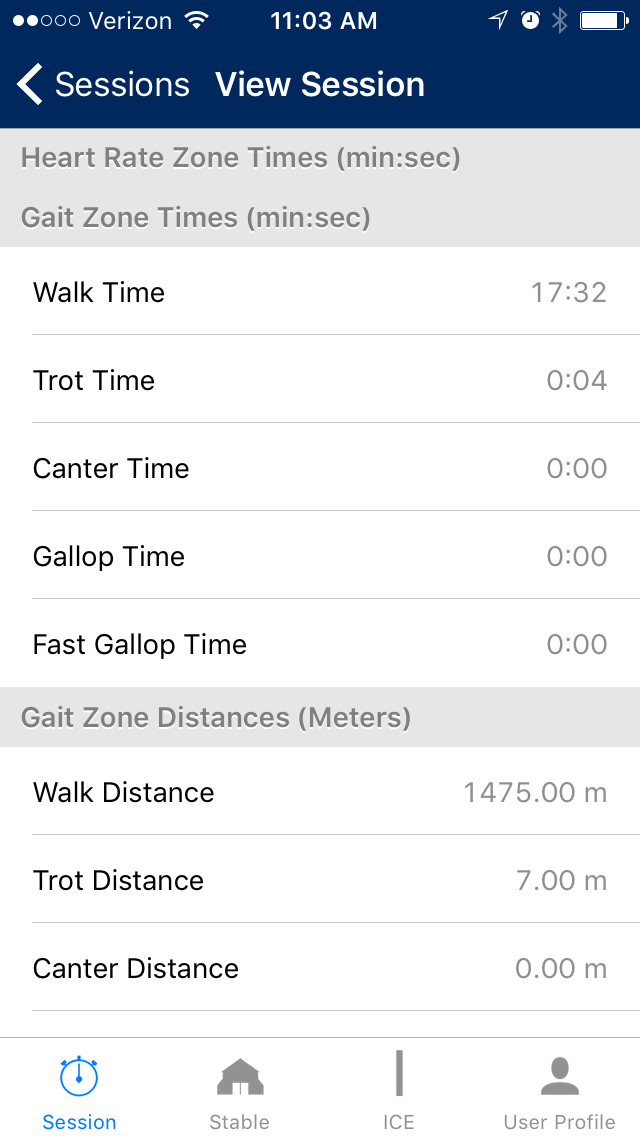Tap the Wi-Fi signal icon
The width and height of the screenshot is (640, 1136).
pyautogui.click(x=197, y=21)
